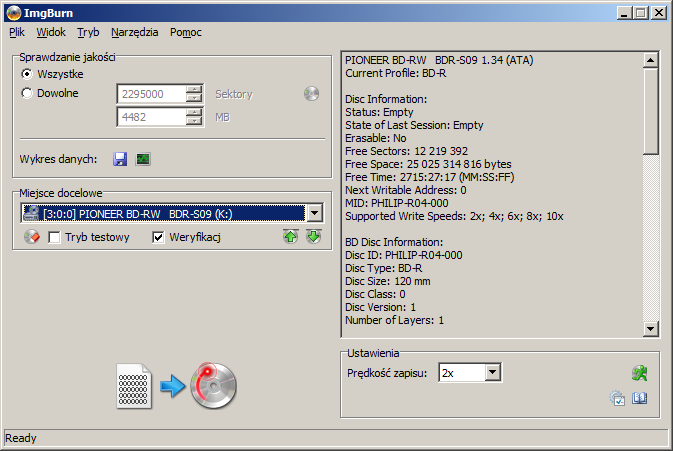Image resolution: width=673 pixels, height=451 pixels.
Task: Open the Plik menu
Action: point(17,32)
